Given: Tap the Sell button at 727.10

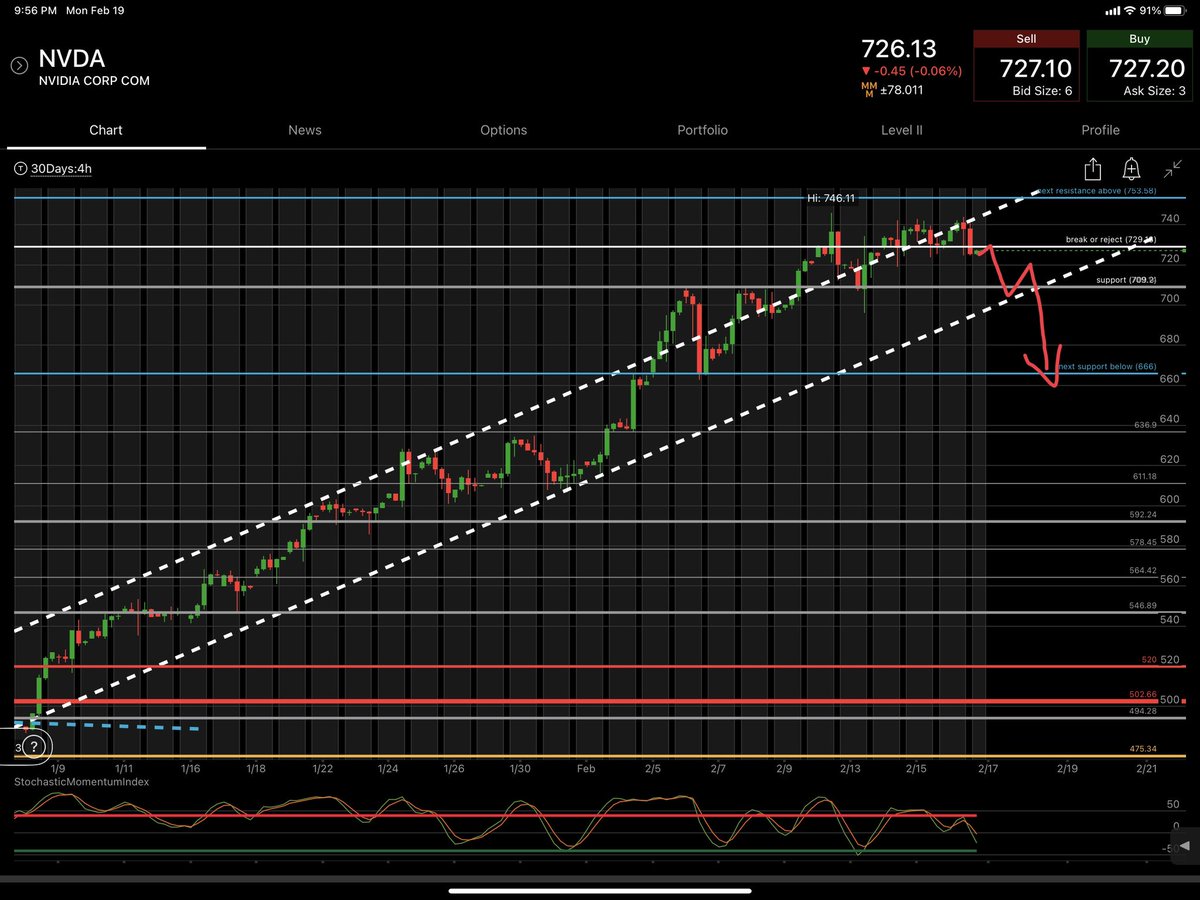Looking at the screenshot, I should point(1028,65).
